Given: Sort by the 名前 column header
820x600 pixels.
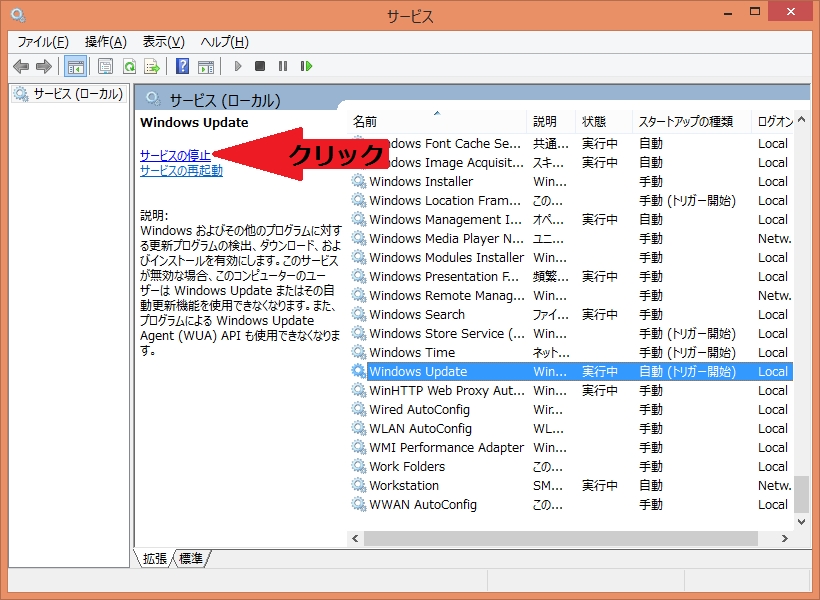Looking at the screenshot, I should (x=437, y=122).
